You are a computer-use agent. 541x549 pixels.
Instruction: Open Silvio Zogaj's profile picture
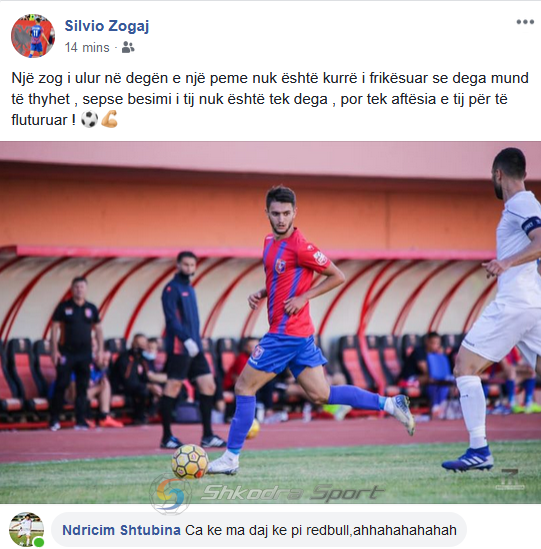click(x=33, y=36)
